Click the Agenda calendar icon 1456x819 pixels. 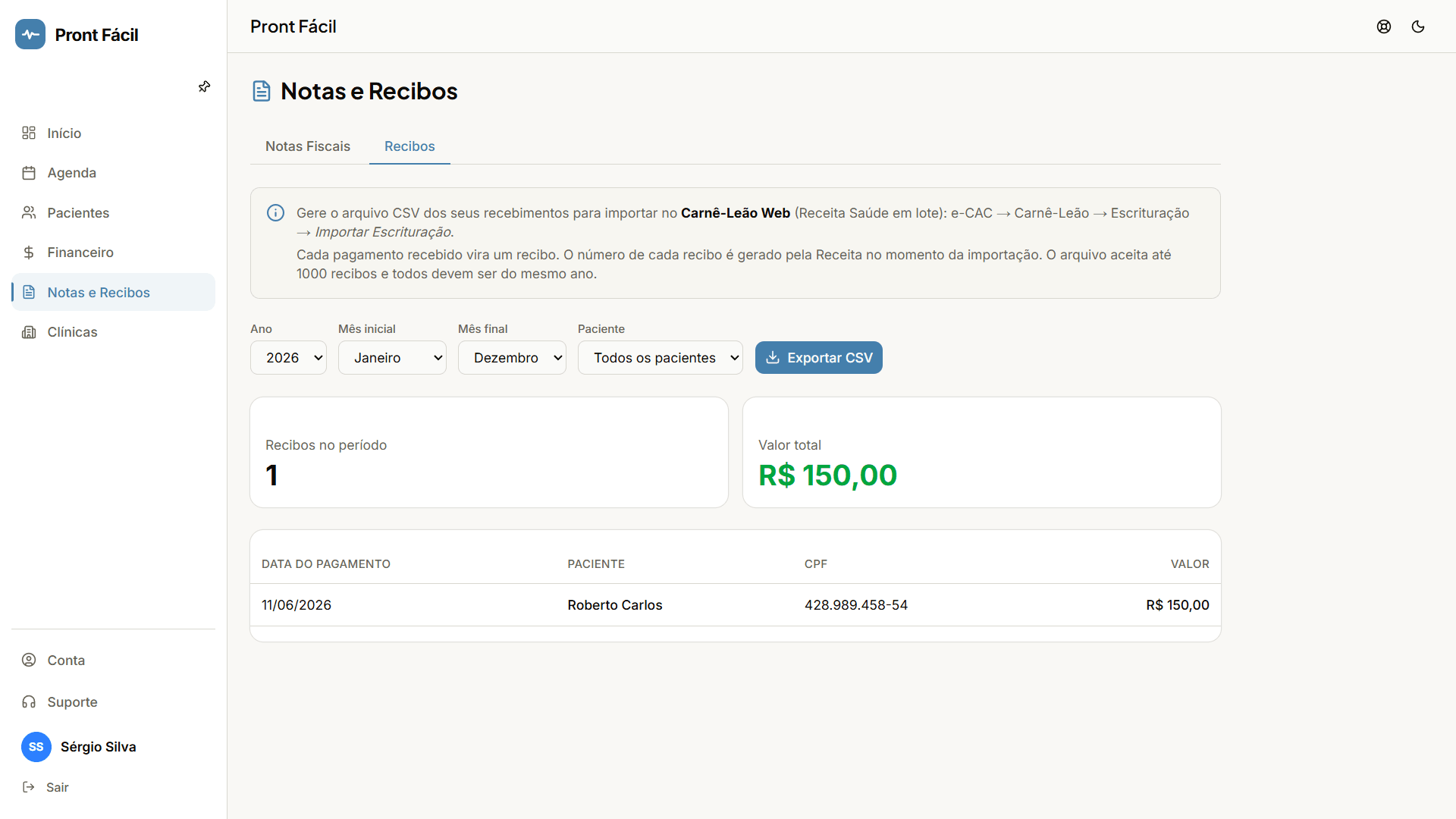(x=29, y=173)
